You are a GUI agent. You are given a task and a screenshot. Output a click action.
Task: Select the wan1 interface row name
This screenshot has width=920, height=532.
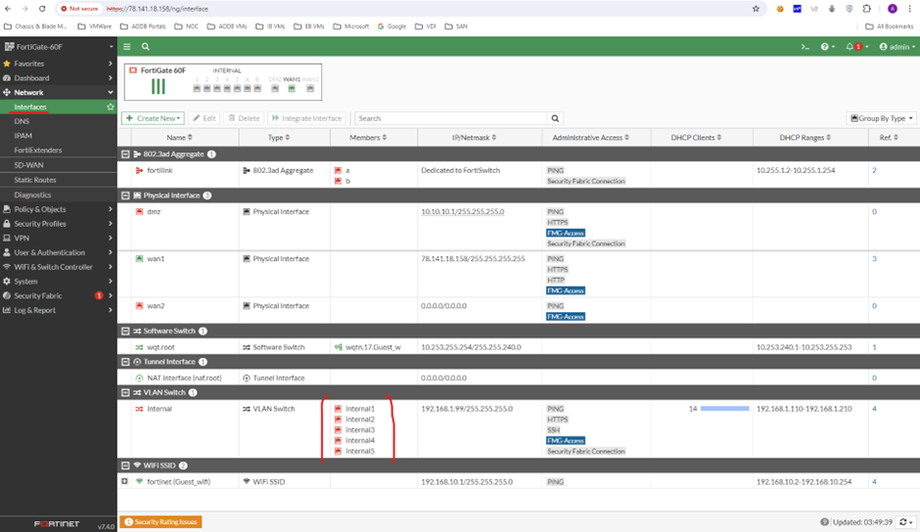pyautogui.click(x=155, y=259)
